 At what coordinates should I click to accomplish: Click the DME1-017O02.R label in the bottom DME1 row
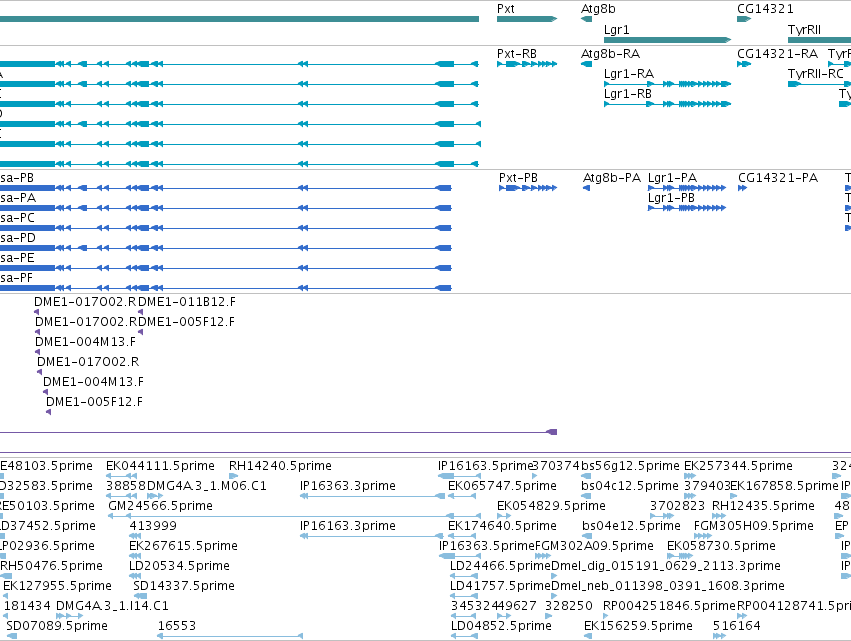(x=88, y=361)
